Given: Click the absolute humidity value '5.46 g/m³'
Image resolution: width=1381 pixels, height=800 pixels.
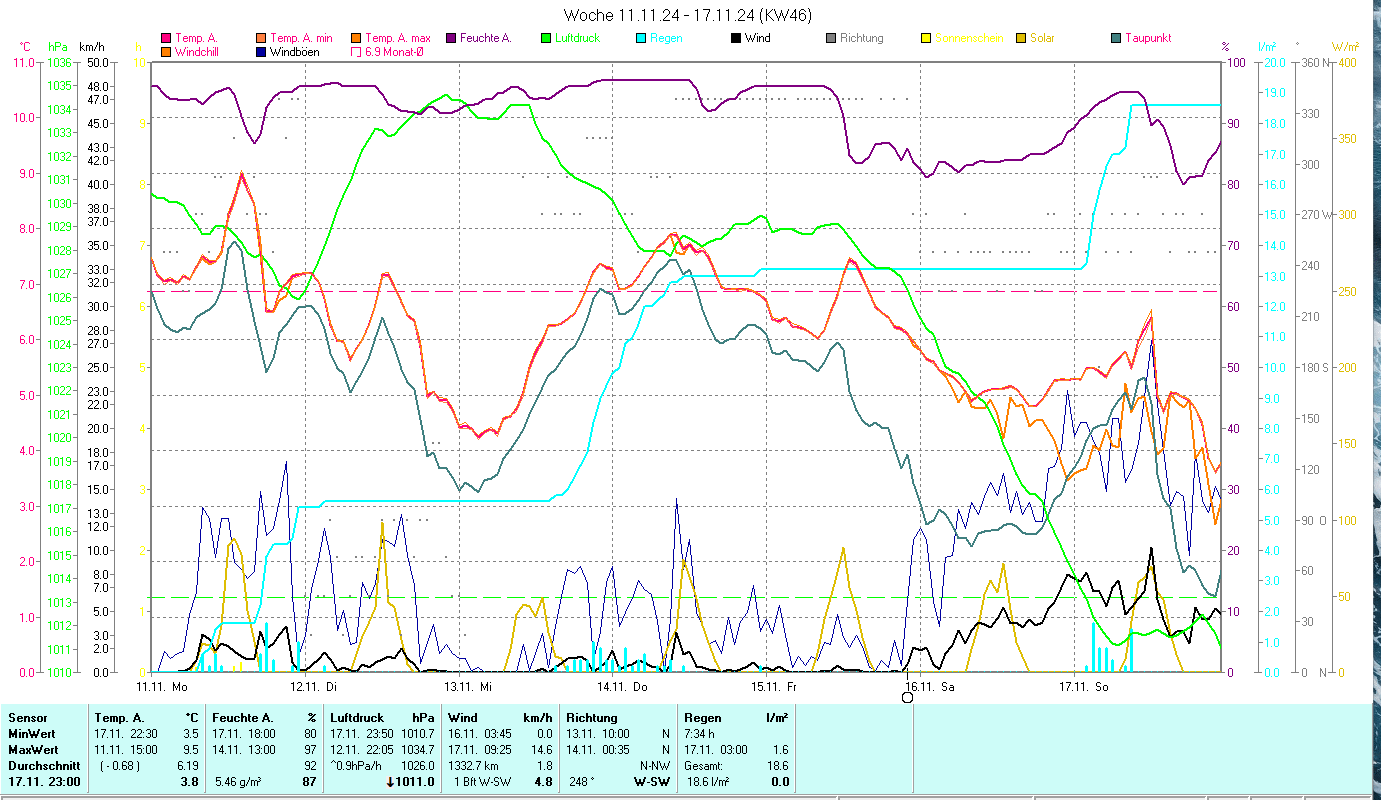Looking at the screenshot, I should click(x=238, y=782).
